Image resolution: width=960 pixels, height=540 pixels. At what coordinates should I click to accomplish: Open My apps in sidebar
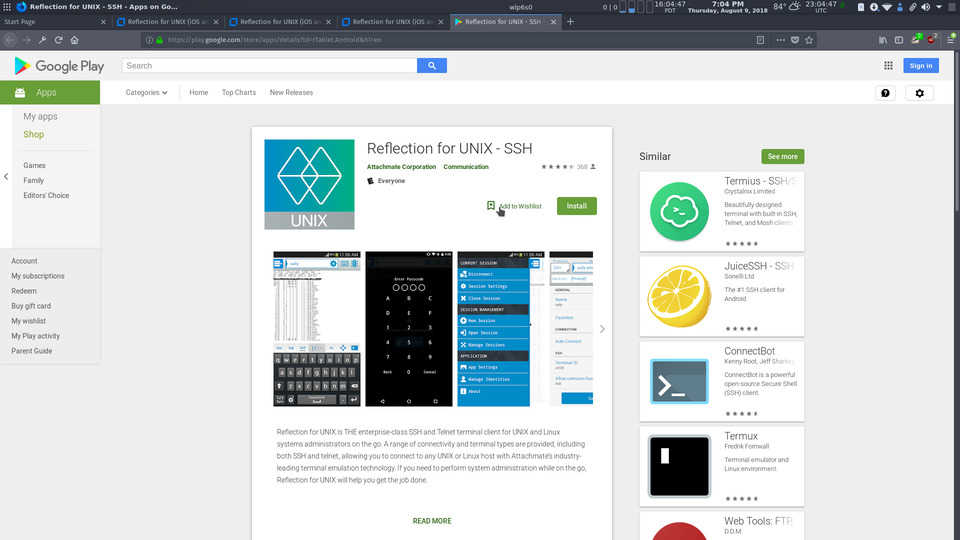pyautogui.click(x=40, y=116)
